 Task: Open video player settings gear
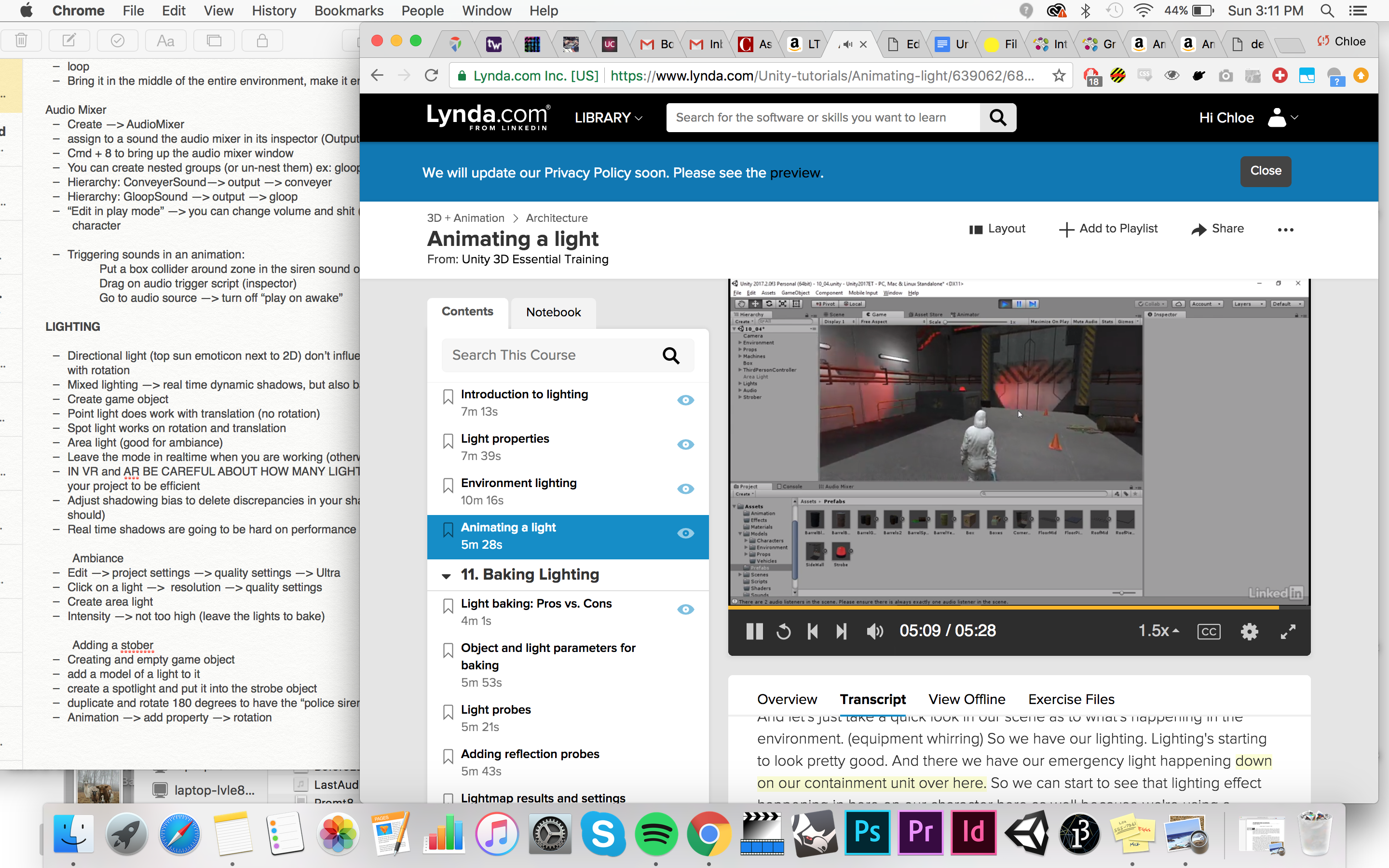tap(1249, 632)
